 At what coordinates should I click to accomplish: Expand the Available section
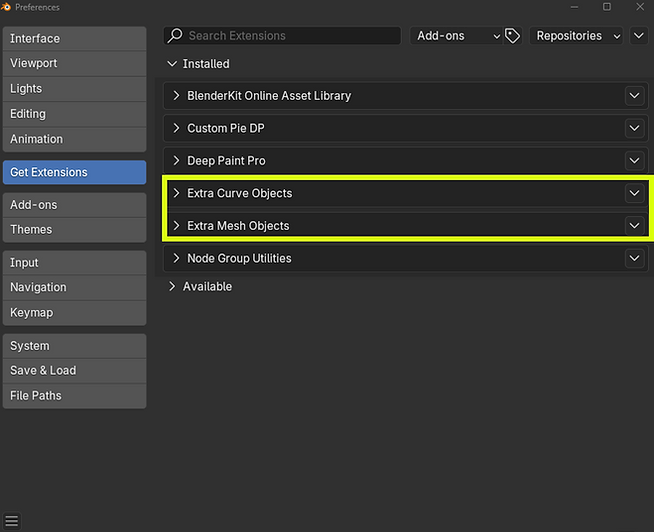pyautogui.click(x=173, y=287)
